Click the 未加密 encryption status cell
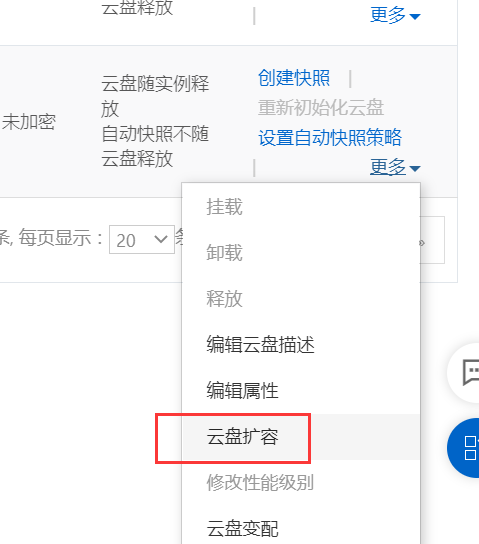The width and height of the screenshot is (479, 544). click(x=29, y=122)
